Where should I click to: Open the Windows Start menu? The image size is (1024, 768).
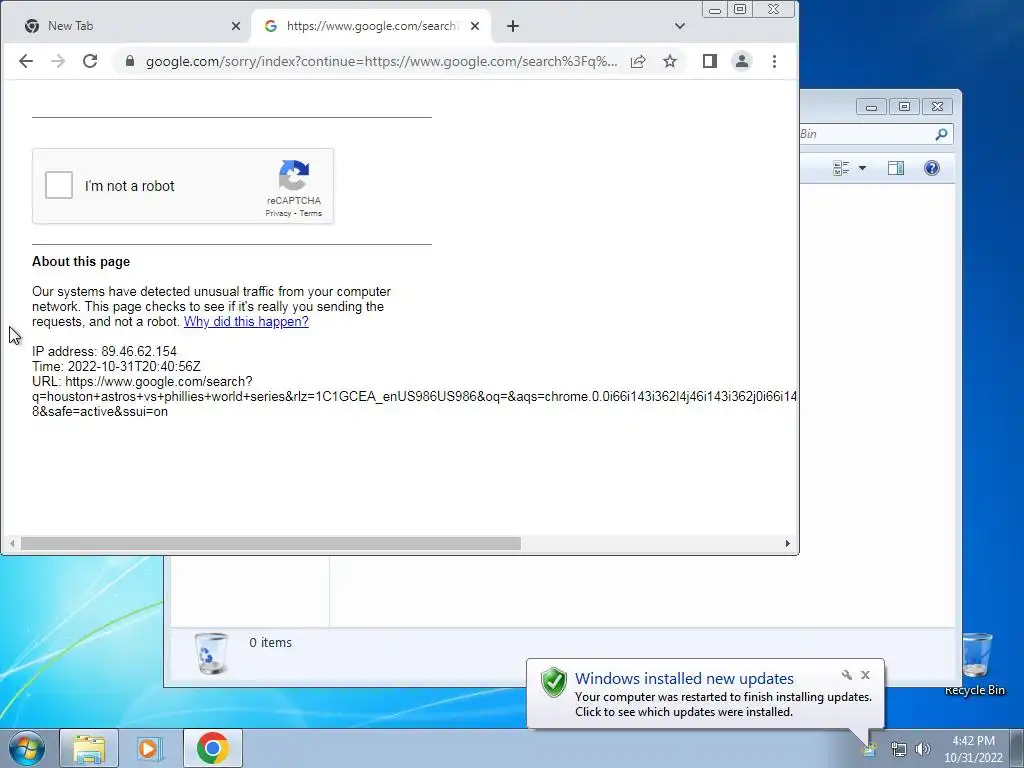[x=27, y=748]
